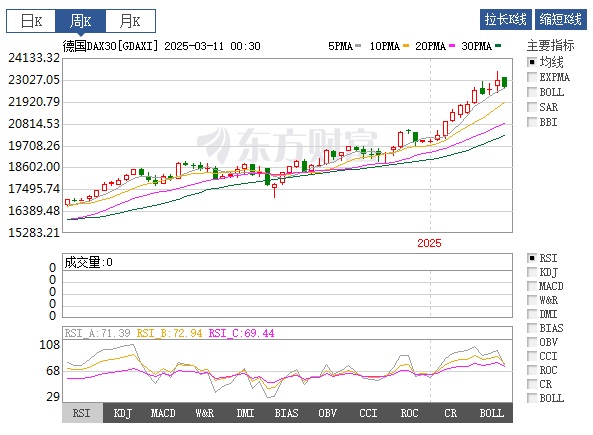Select BOLL in the right sub-indicator list
The image size is (593, 435).
(532, 398)
